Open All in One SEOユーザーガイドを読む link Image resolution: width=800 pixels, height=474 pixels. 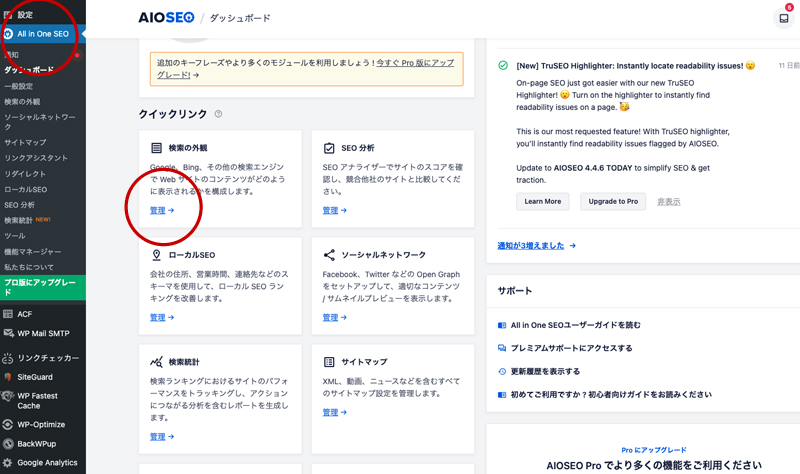point(576,325)
